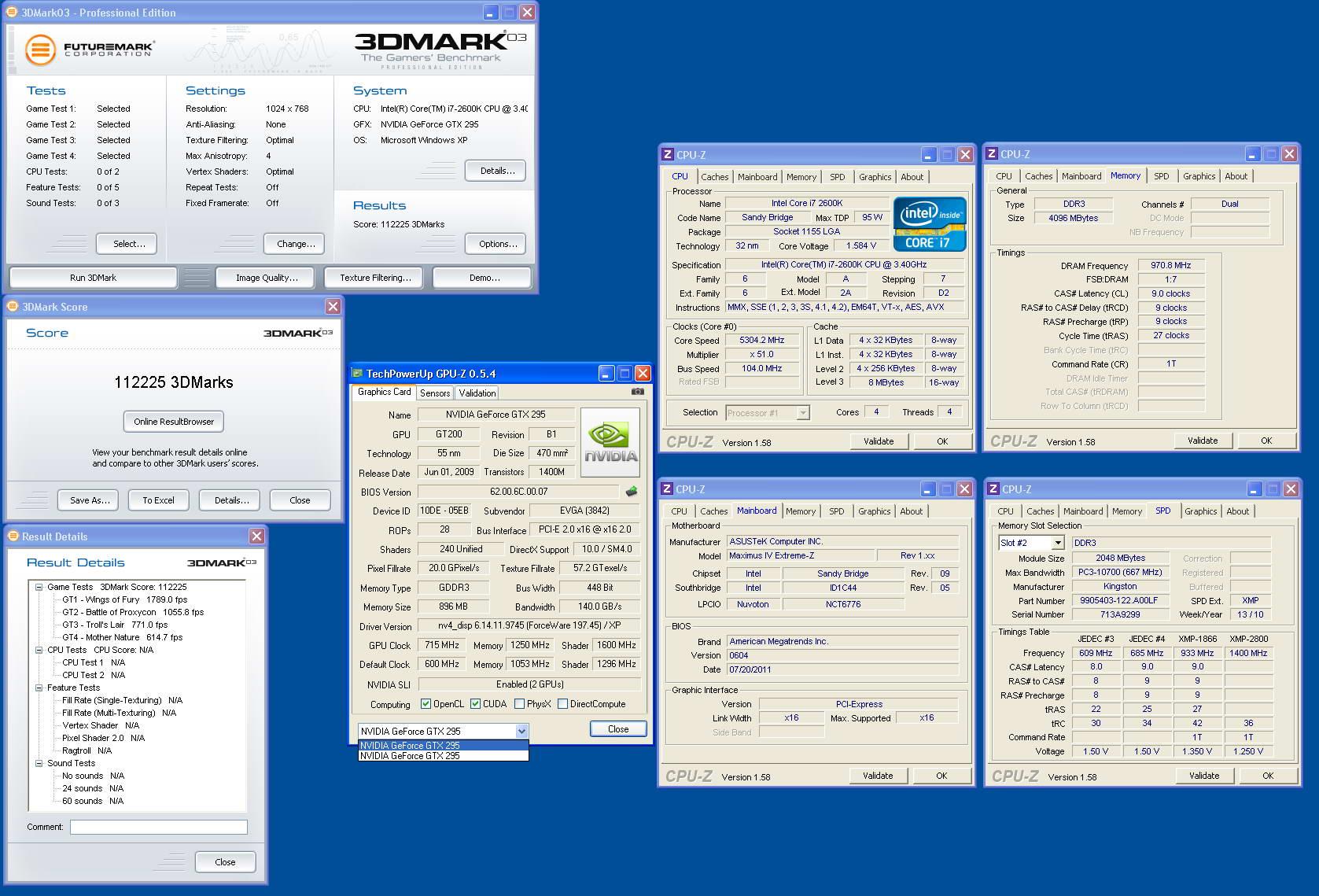Click the Texture Filtering button
Viewport: 1319px width, 896px height.
coord(375,278)
